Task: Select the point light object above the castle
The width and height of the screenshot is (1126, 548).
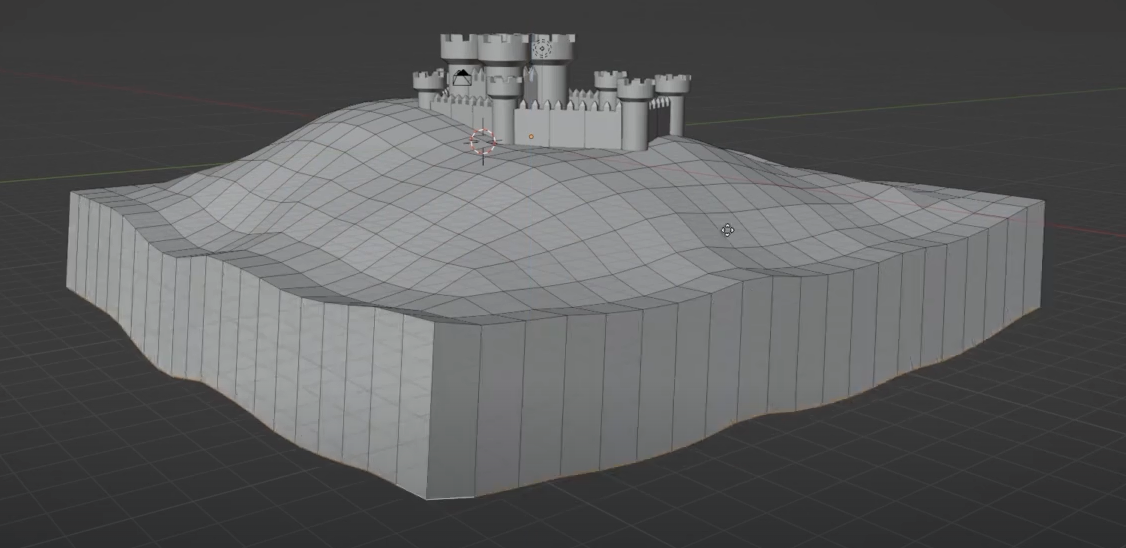Action: (541, 49)
